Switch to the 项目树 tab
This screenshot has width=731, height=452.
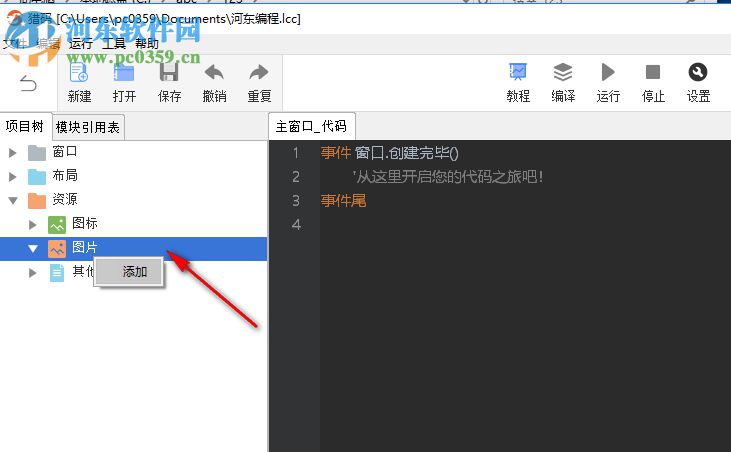pyautogui.click(x=25, y=126)
